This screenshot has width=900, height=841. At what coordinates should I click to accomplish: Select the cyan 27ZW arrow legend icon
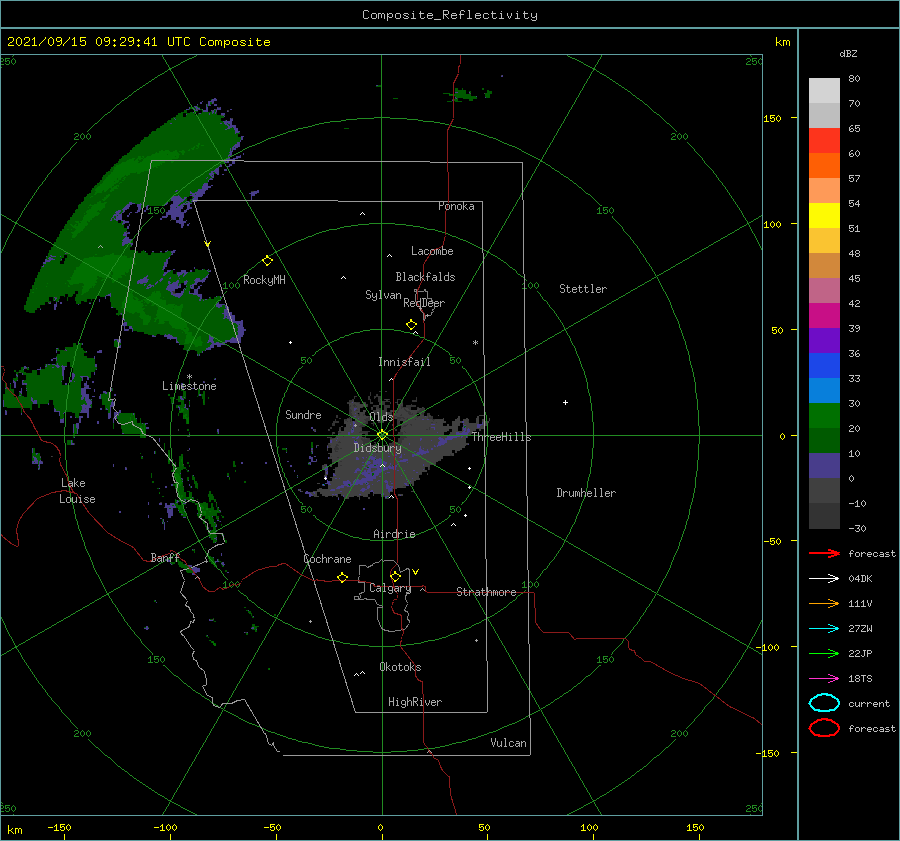824,629
